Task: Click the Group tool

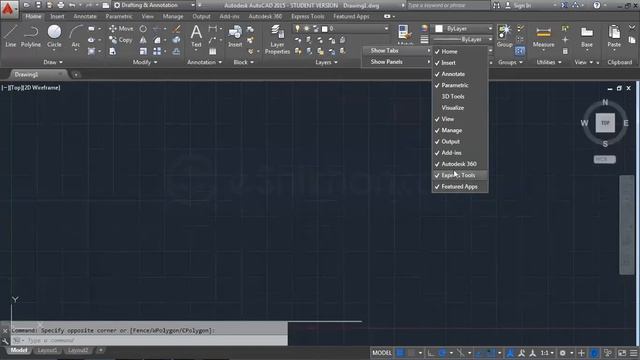Action: pyautogui.click(x=504, y=36)
